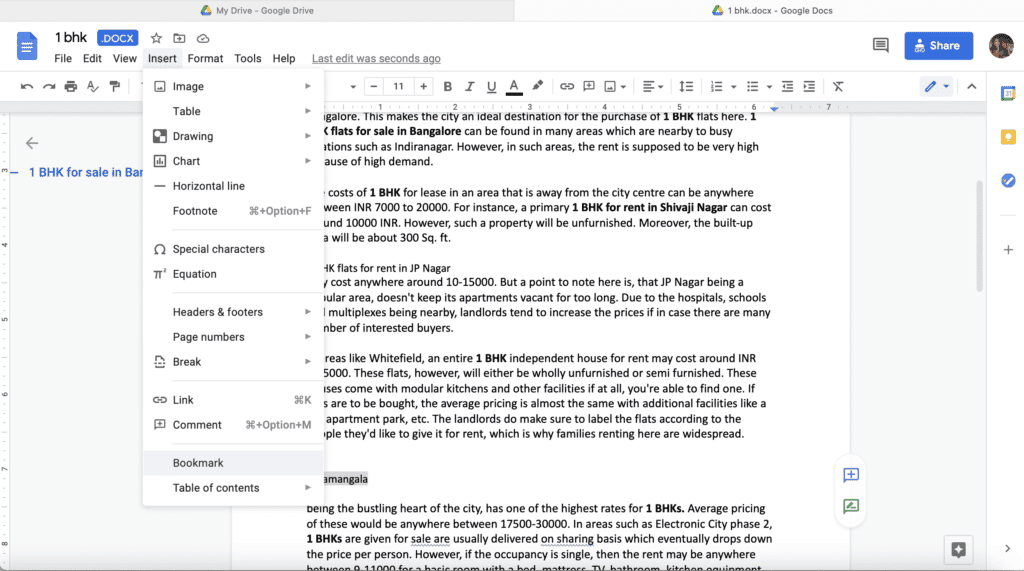Close document outline with back arrow

(x=32, y=143)
